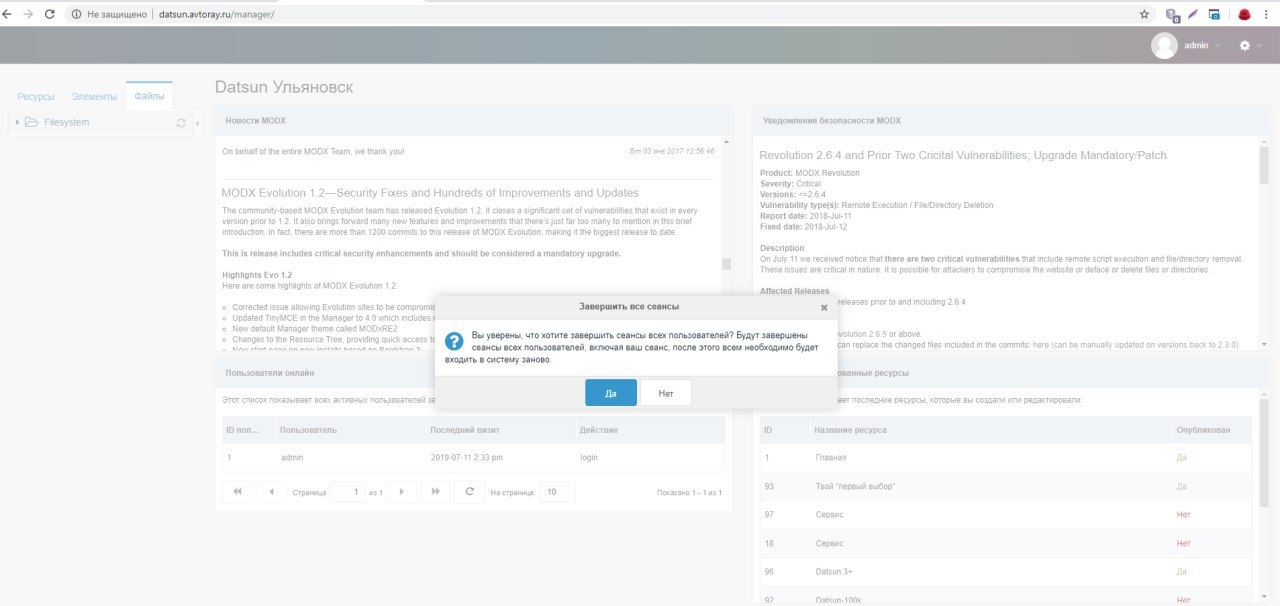Go back in browser history

click(8, 14)
